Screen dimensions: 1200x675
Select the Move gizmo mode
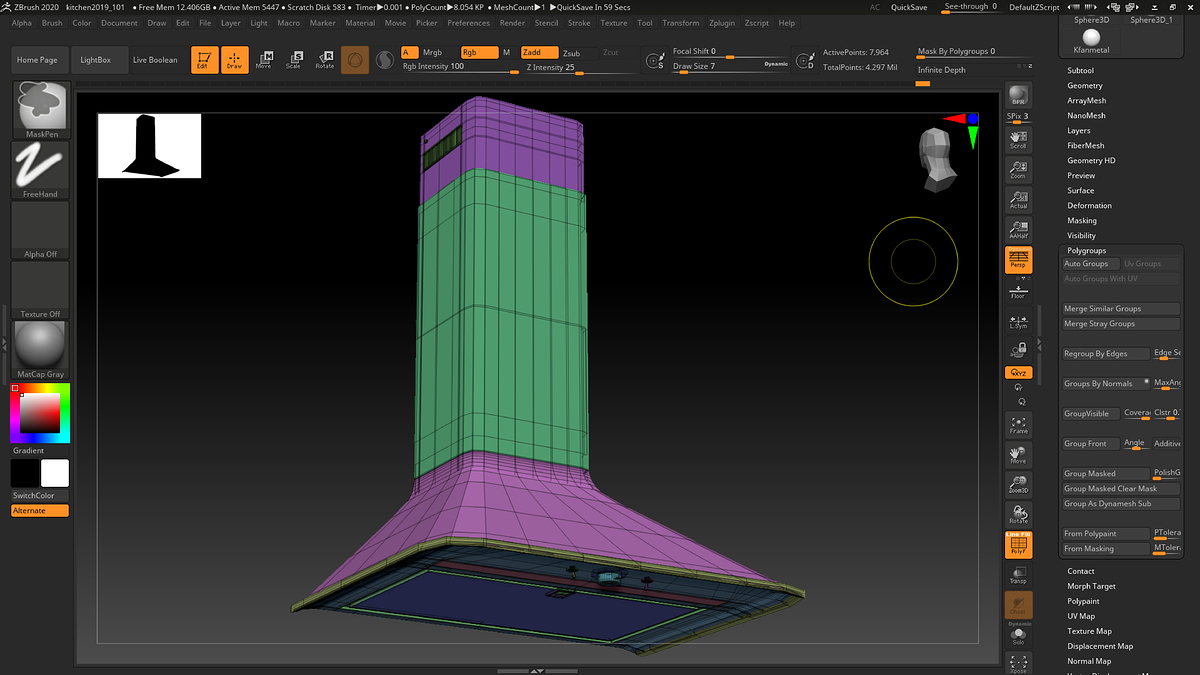click(x=264, y=60)
